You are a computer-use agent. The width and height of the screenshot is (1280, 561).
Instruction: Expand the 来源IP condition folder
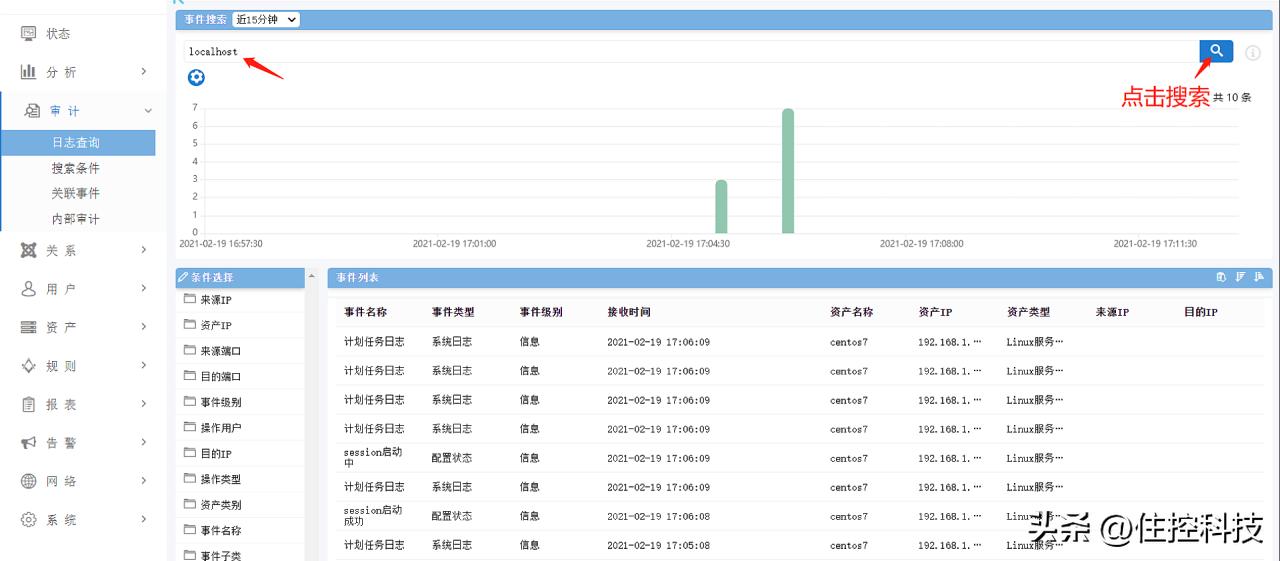[x=215, y=300]
